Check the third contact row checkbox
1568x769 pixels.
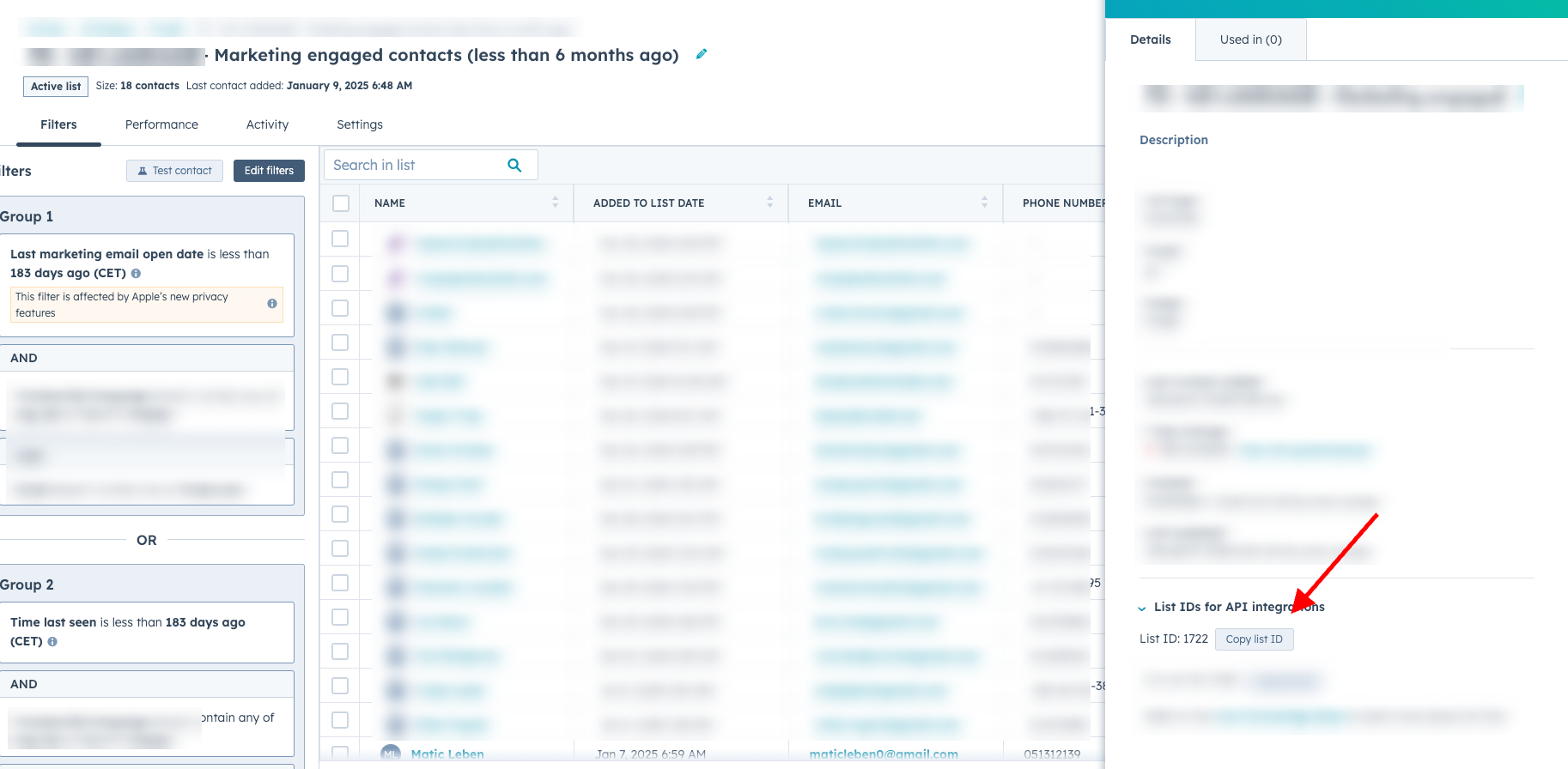(340, 308)
